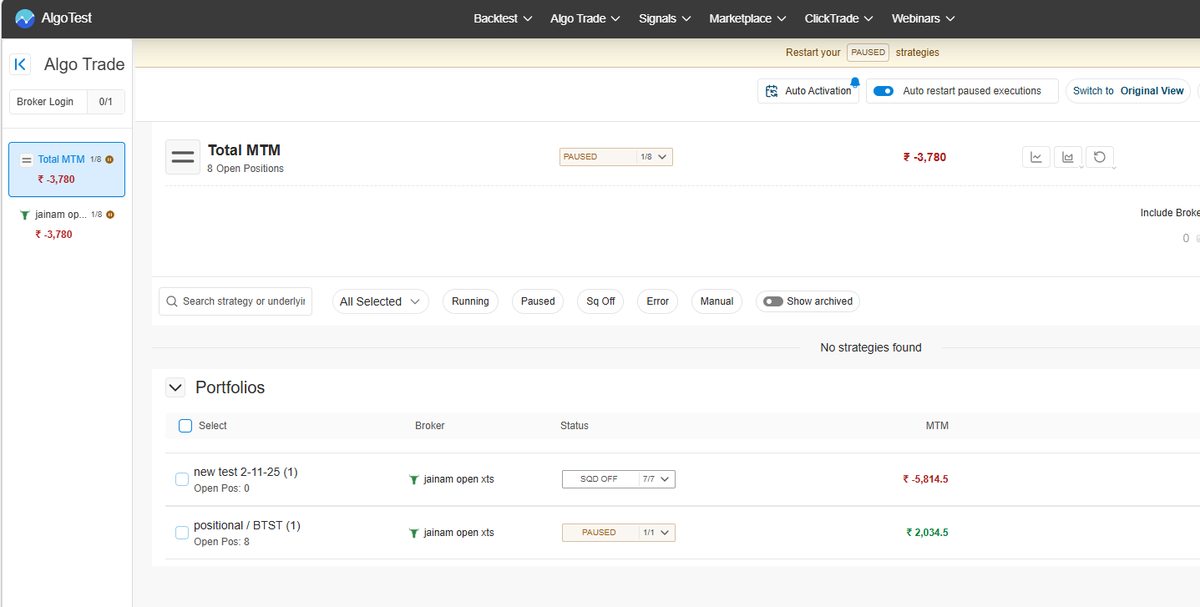
Task: Open the Signals menu
Action: pos(665,19)
